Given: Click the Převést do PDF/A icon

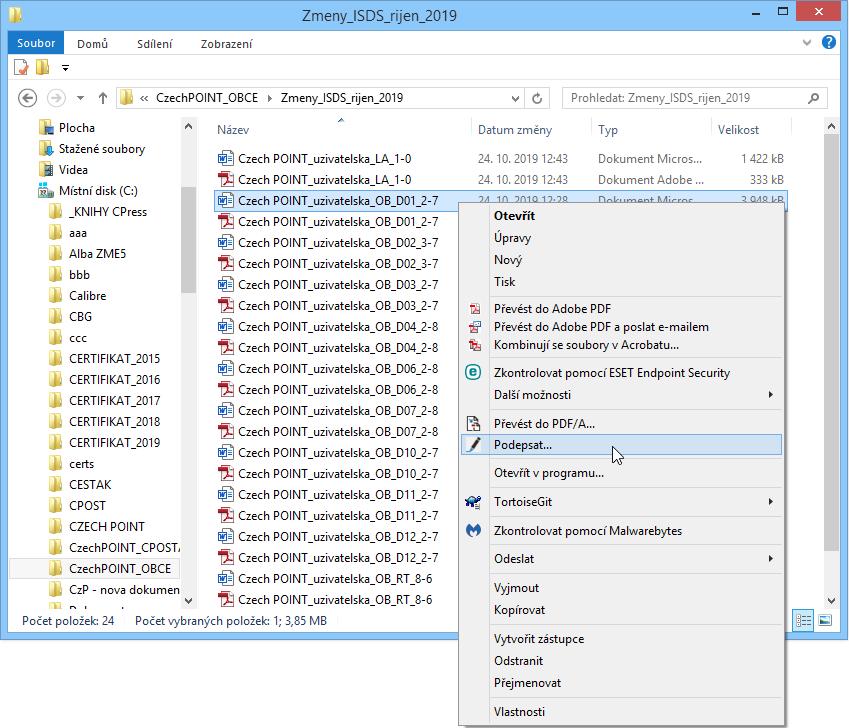Looking at the screenshot, I should point(474,423).
